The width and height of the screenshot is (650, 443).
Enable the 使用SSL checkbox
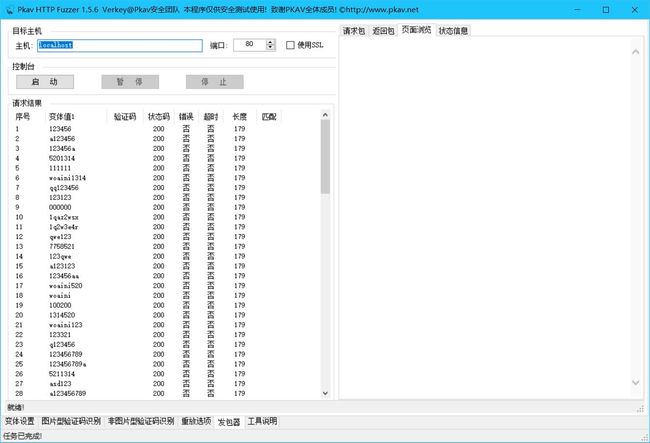(x=290, y=45)
